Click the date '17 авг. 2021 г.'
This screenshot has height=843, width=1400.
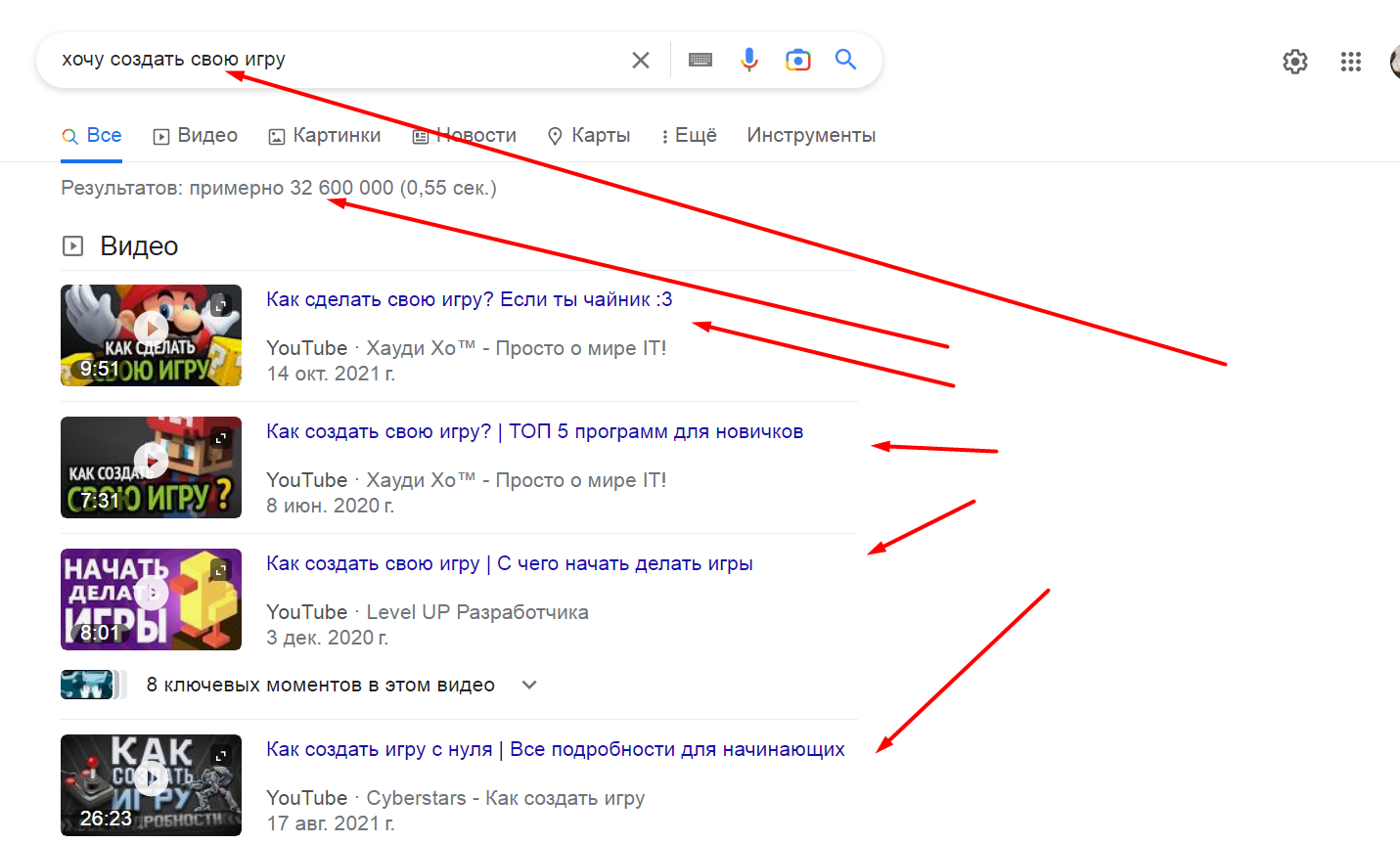pyautogui.click(x=331, y=823)
